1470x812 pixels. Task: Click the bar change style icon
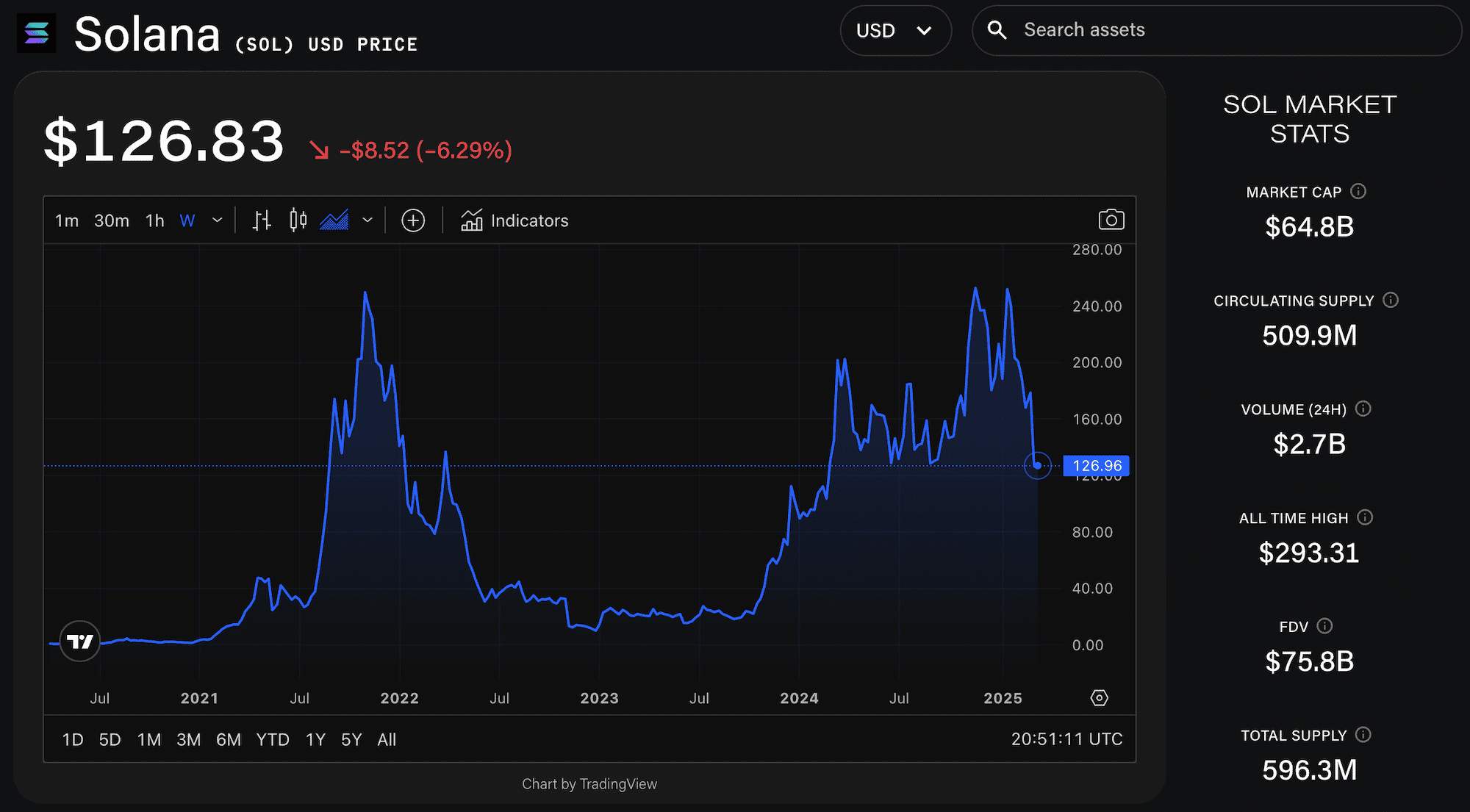click(x=261, y=220)
